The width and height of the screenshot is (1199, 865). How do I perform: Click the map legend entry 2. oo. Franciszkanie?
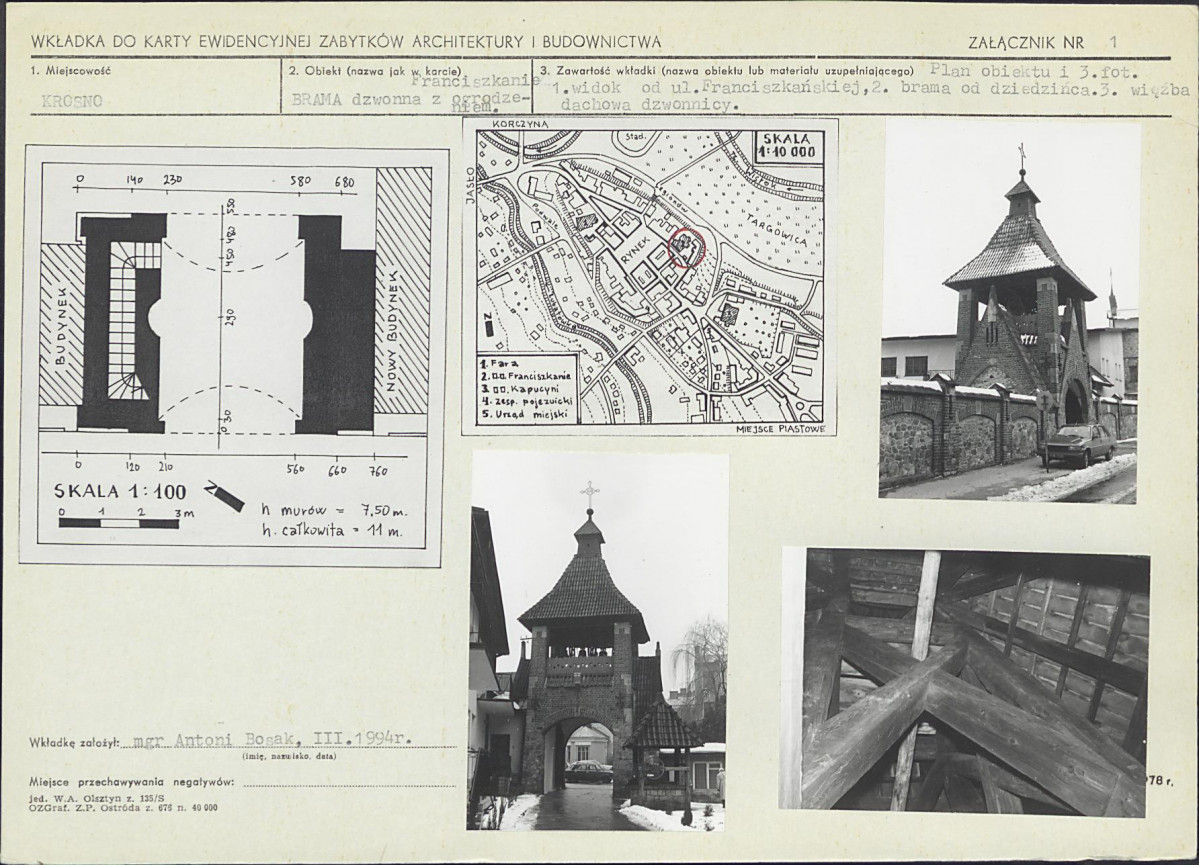[526, 376]
